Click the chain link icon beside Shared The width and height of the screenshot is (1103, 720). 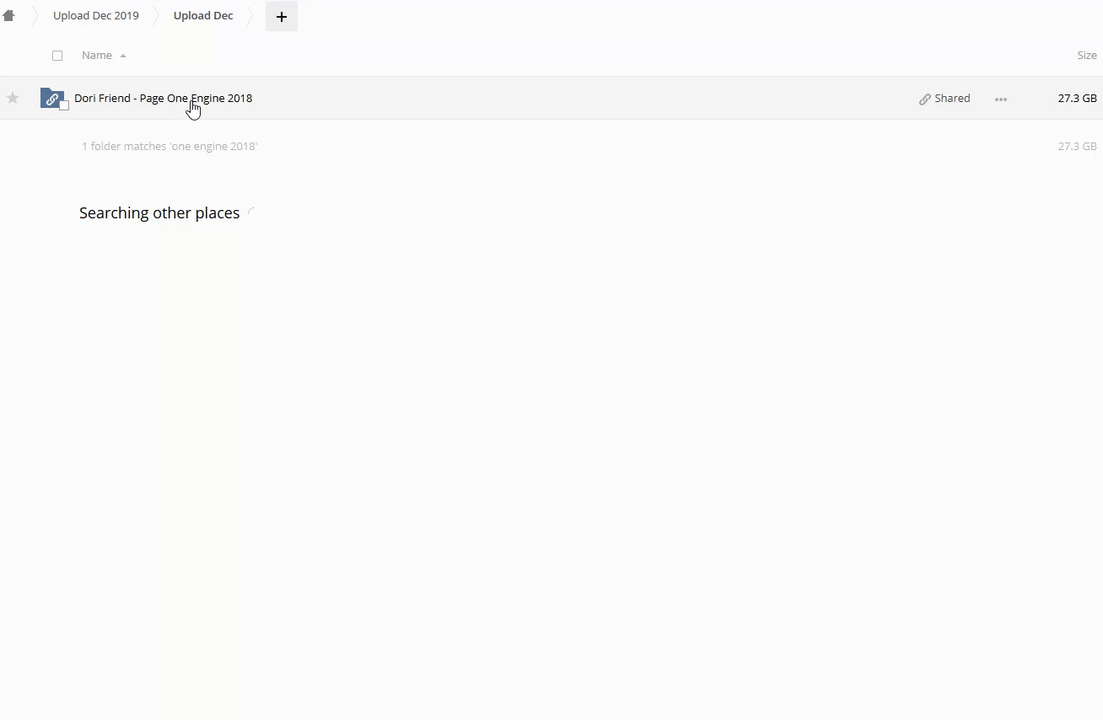pyautogui.click(x=925, y=99)
